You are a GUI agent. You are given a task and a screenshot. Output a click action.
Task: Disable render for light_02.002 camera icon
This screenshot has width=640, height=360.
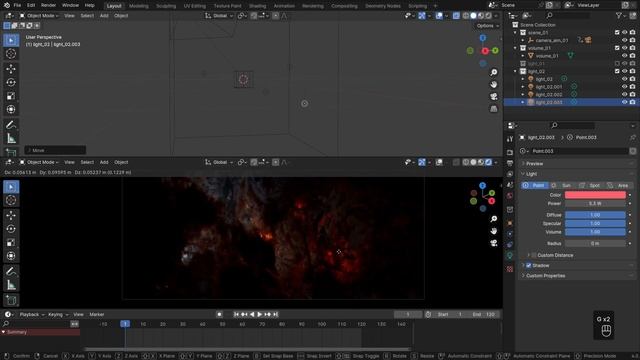pyautogui.click(x=632, y=94)
